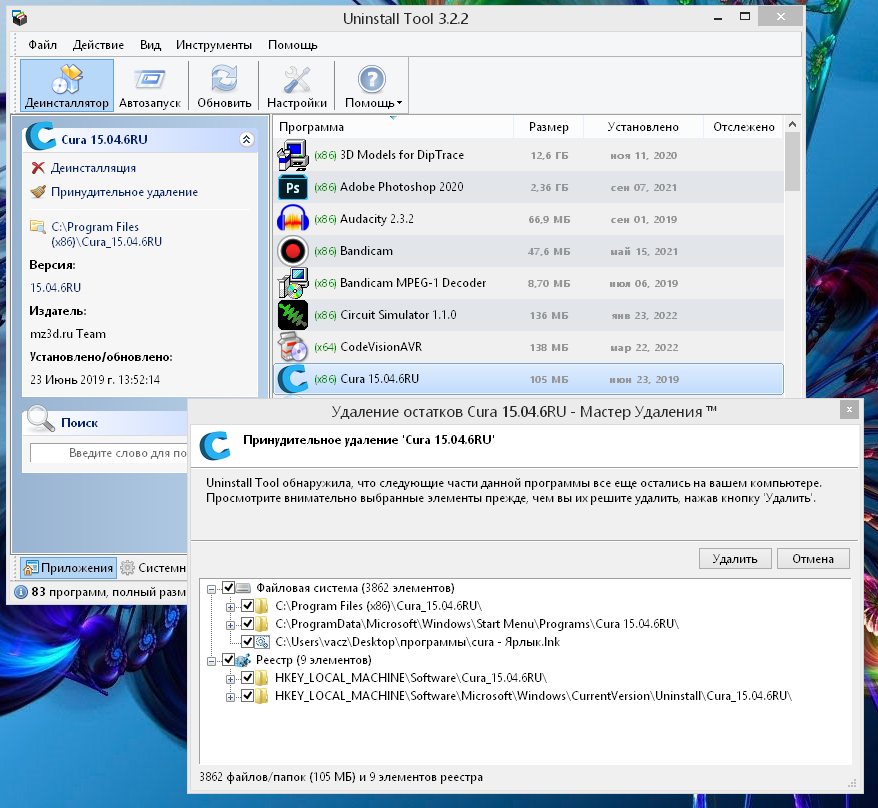Open the Инструменты menu
This screenshot has height=808, width=878.
[213, 45]
